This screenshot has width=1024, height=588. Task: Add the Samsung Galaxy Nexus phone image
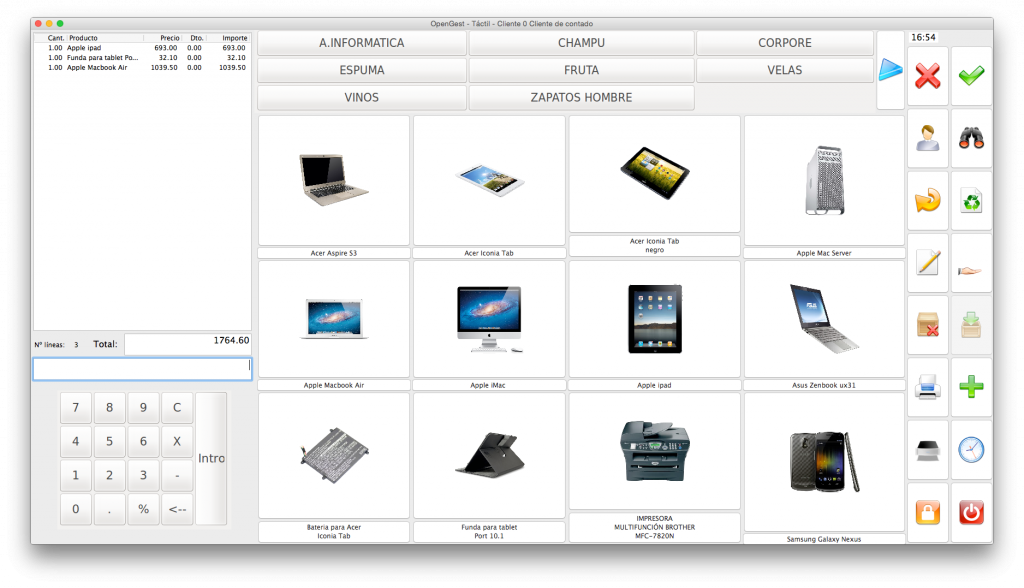coord(824,463)
